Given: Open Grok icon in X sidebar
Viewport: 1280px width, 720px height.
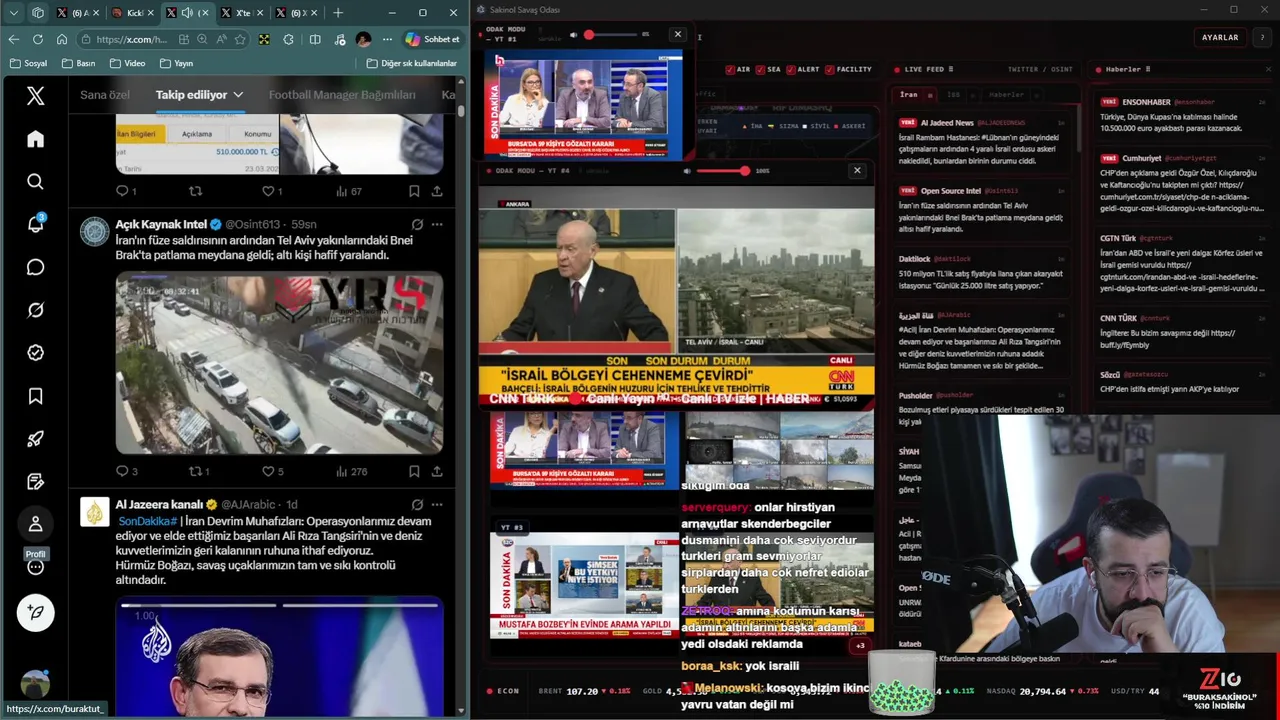Looking at the screenshot, I should click(35, 310).
